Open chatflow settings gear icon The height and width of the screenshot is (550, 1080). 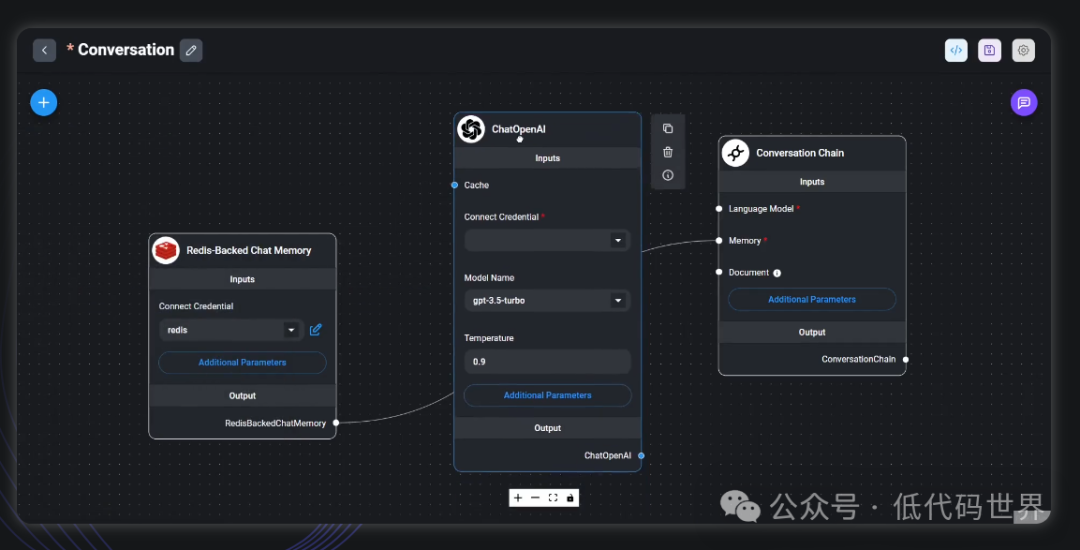coord(1023,50)
